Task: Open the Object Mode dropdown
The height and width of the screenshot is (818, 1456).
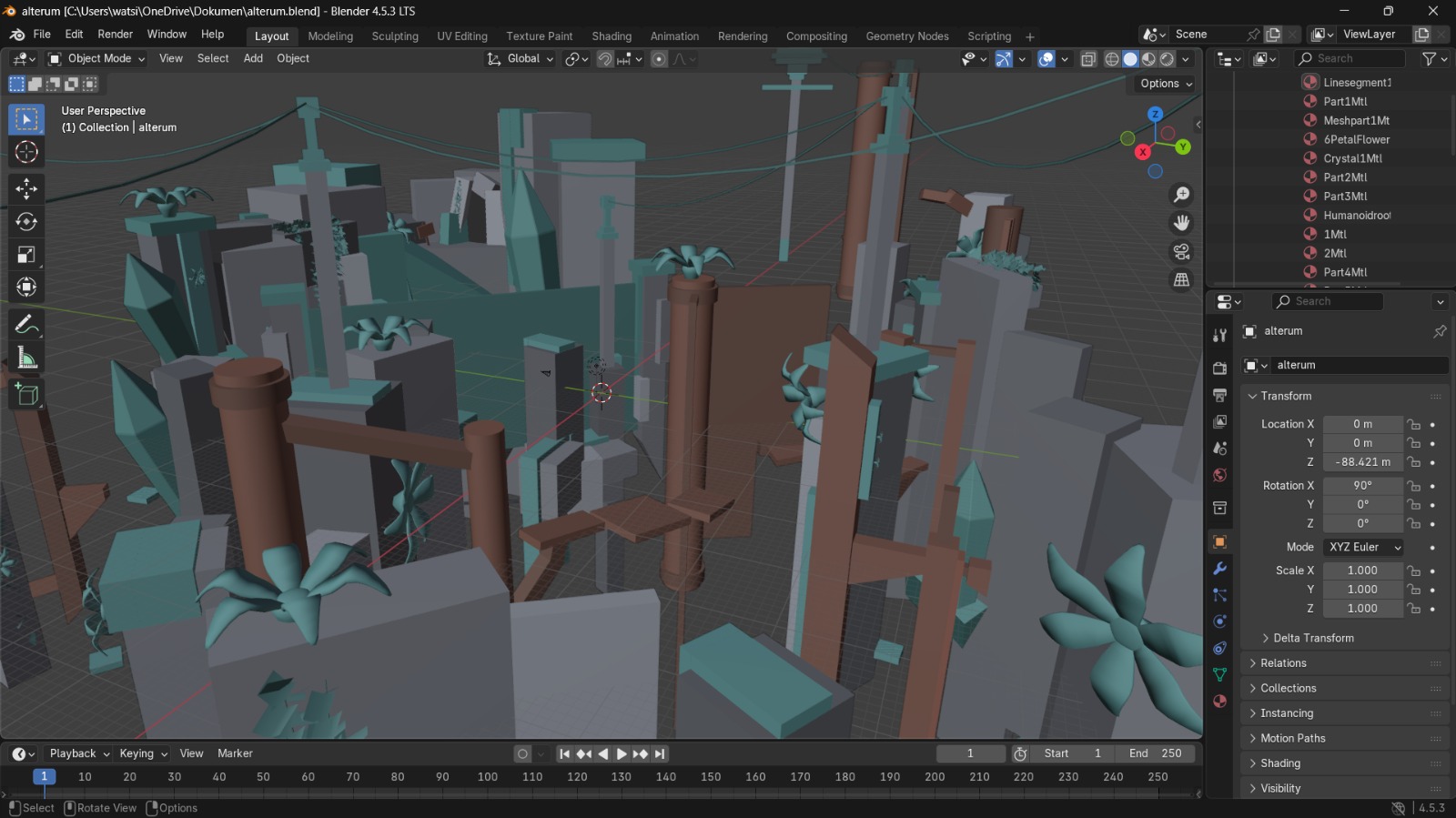Action: tap(96, 58)
